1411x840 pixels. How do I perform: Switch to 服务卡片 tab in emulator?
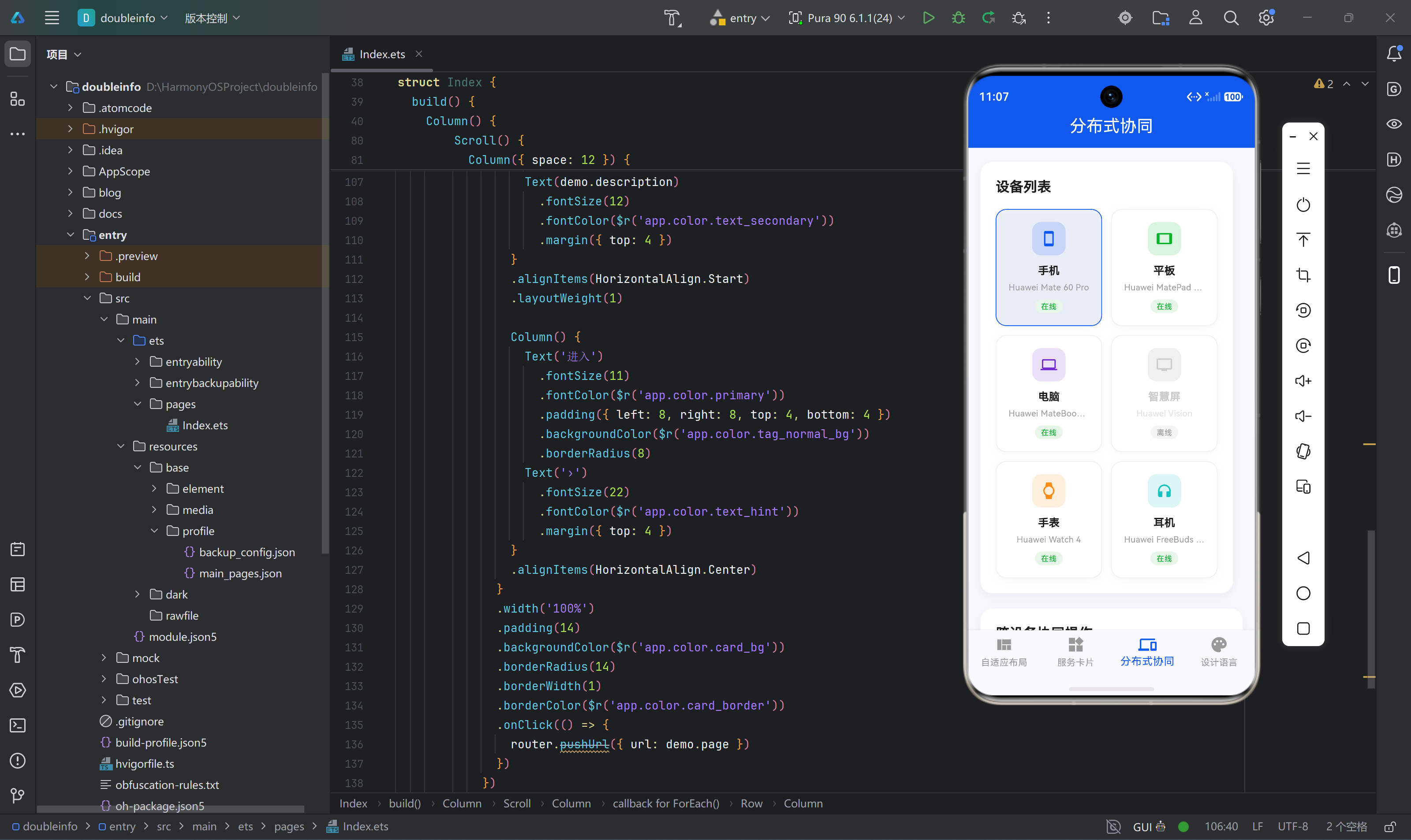click(x=1075, y=652)
